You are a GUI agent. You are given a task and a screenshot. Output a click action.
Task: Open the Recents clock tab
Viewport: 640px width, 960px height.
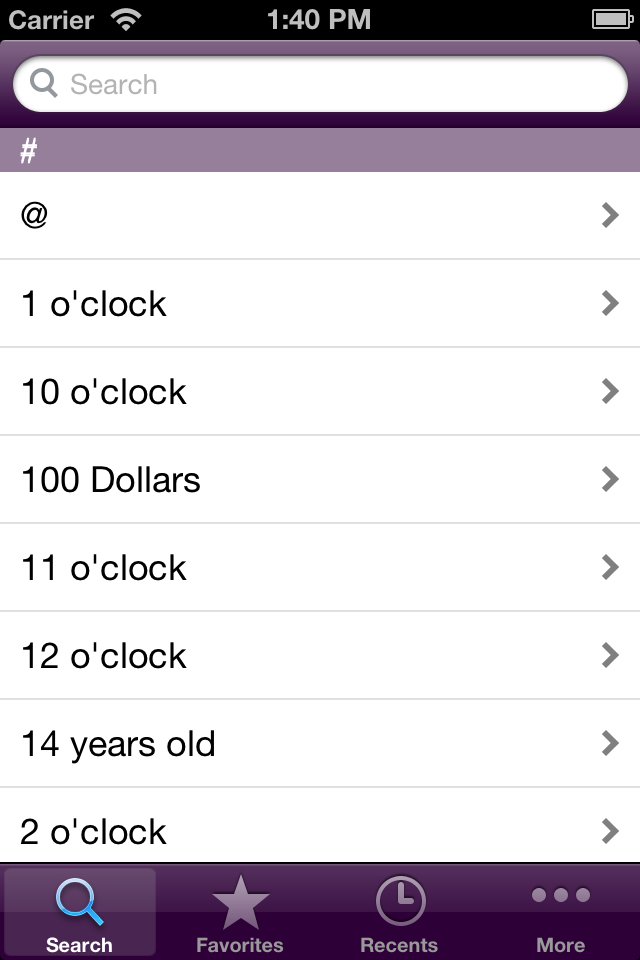(399, 914)
